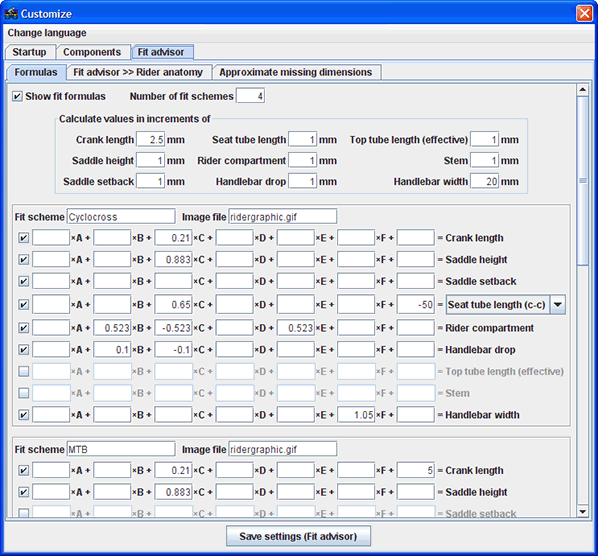Uncheck MTB Crank length formula checkbox
The height and width of the screenshot is (556, 598).
(23, 471)
